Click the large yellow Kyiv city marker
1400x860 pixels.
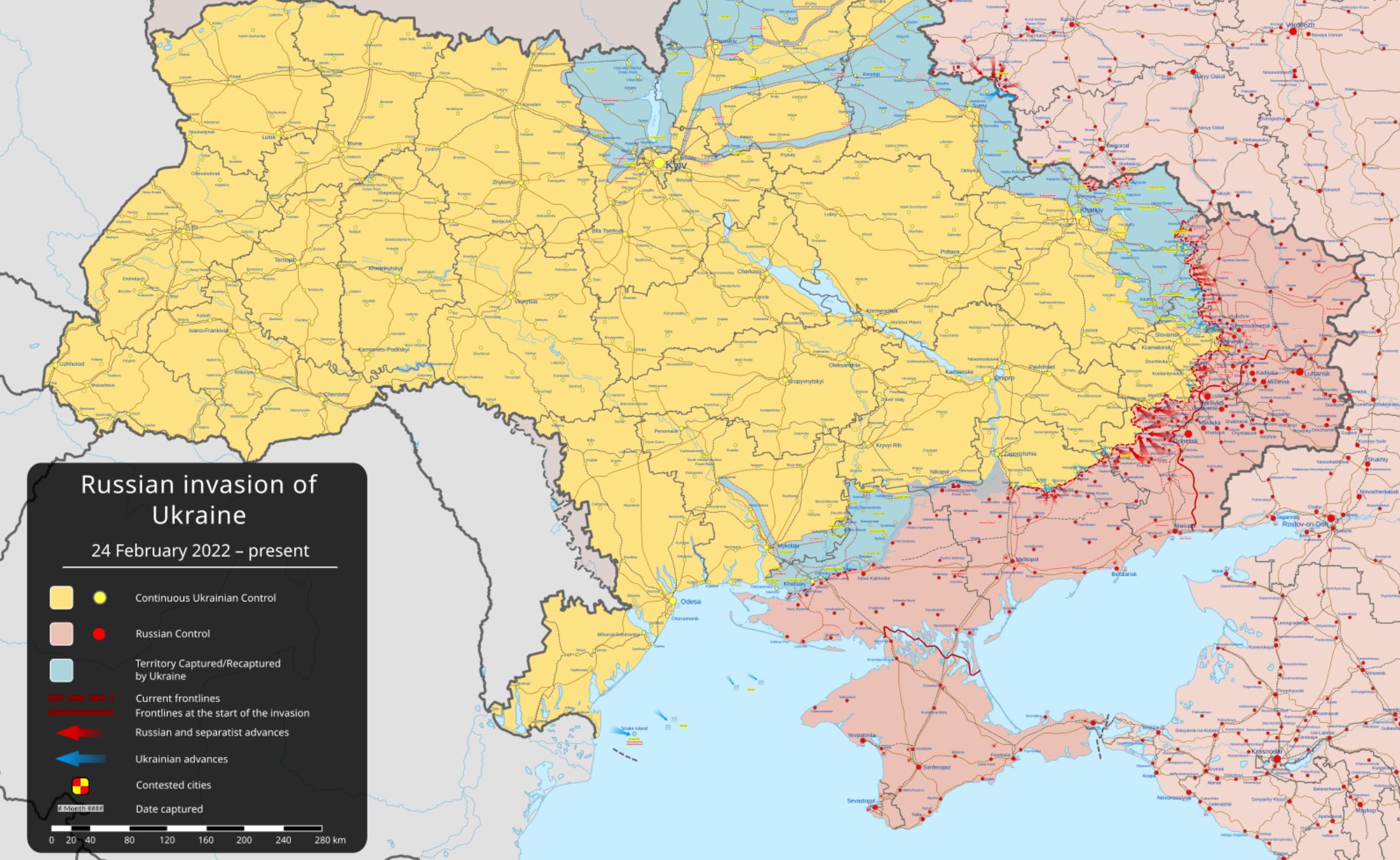(659, 164)
